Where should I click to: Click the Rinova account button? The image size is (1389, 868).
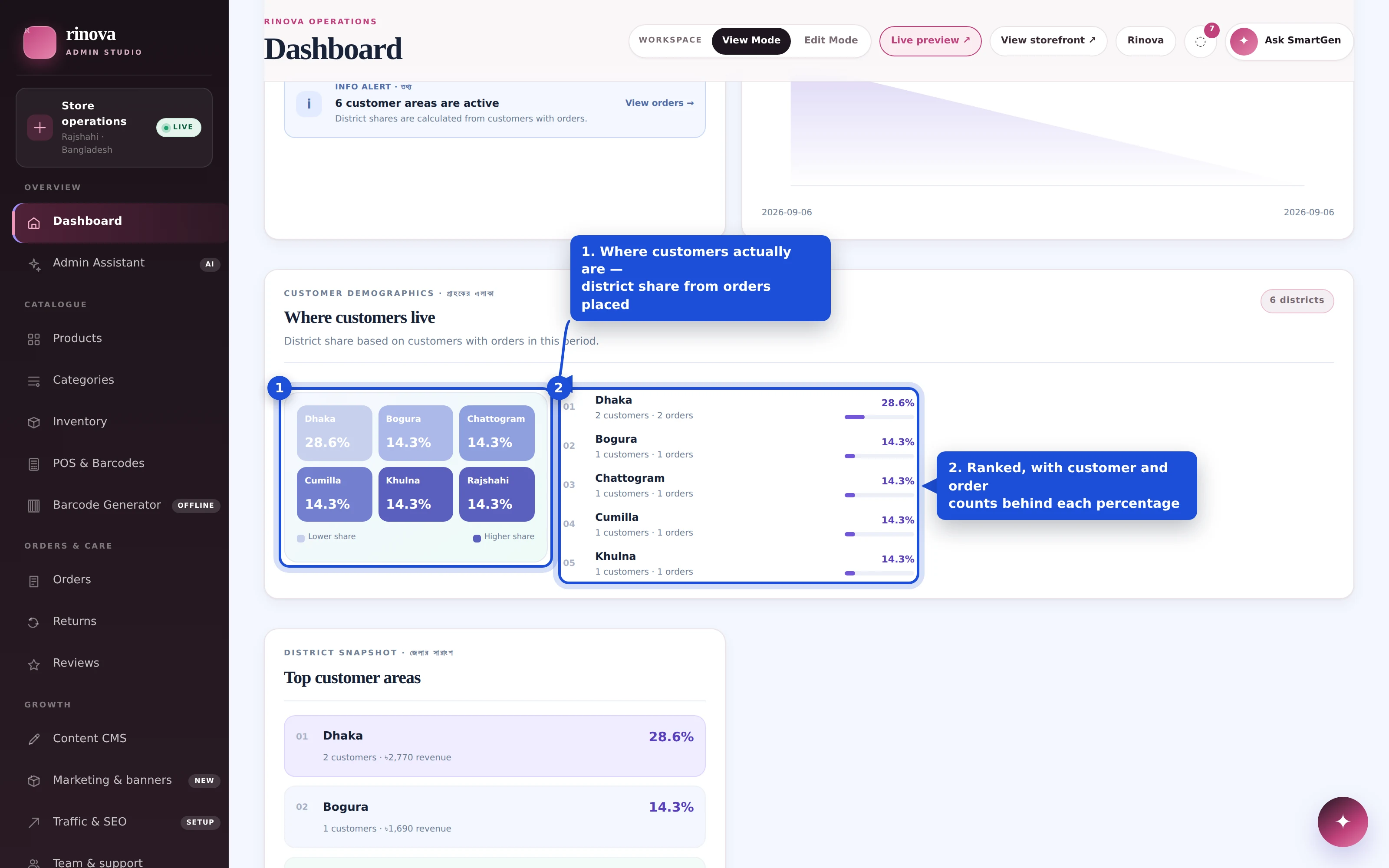coord(1145,41)
